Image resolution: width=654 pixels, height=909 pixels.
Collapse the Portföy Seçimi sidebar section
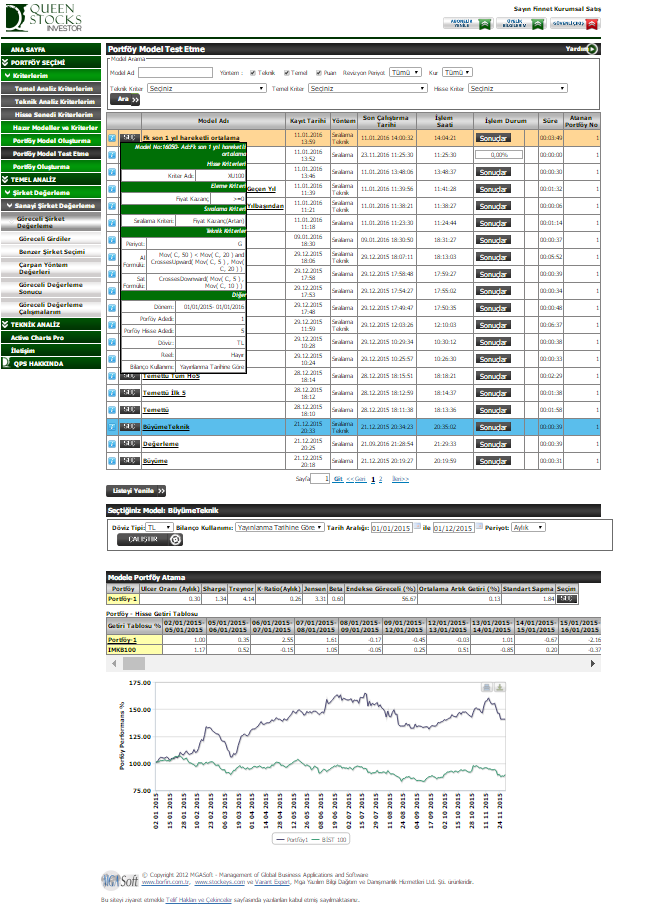pyautogui.click(x=51, y=63)
